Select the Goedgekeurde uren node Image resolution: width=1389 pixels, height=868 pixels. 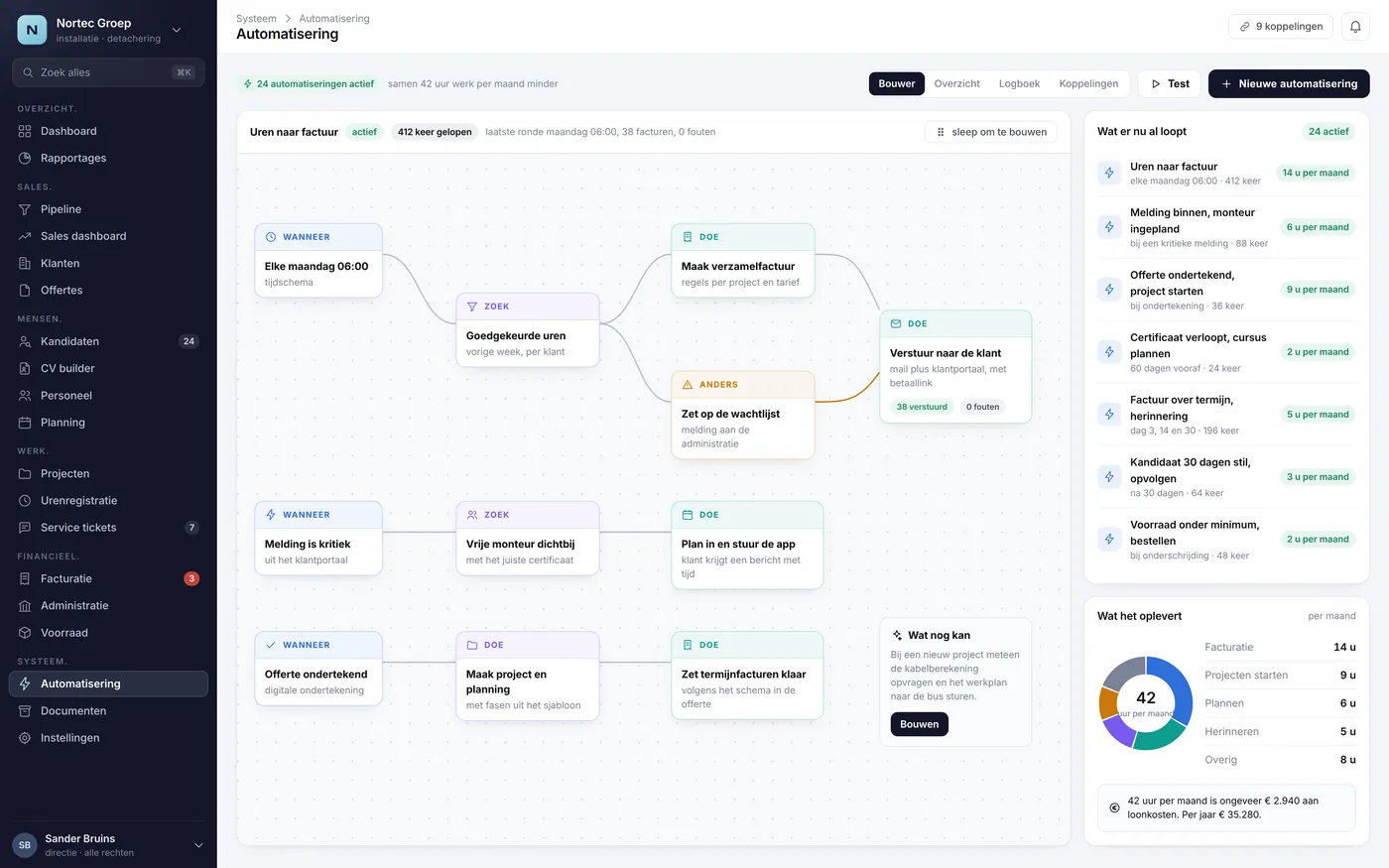pyautogui.click(x=528, y=330)
